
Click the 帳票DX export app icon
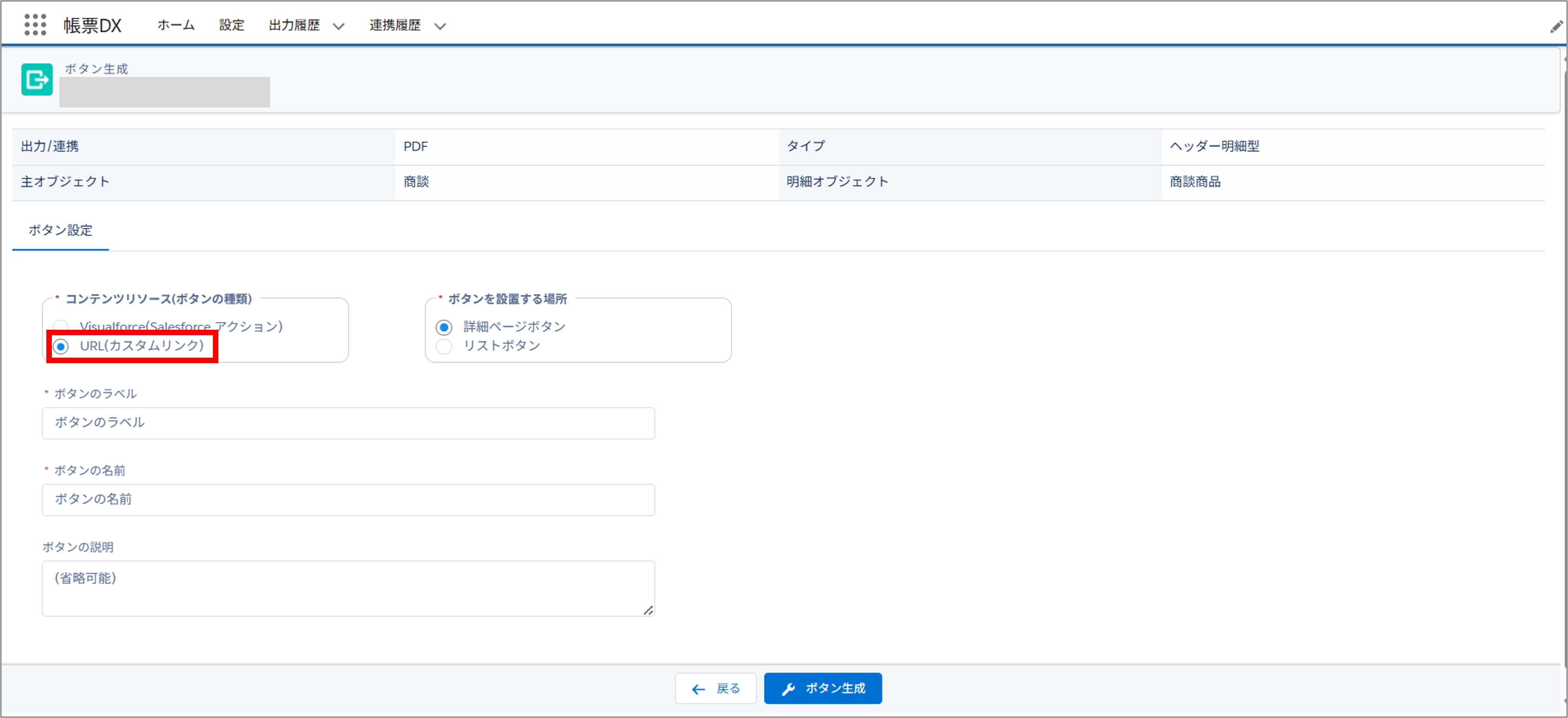click(36, 80)
